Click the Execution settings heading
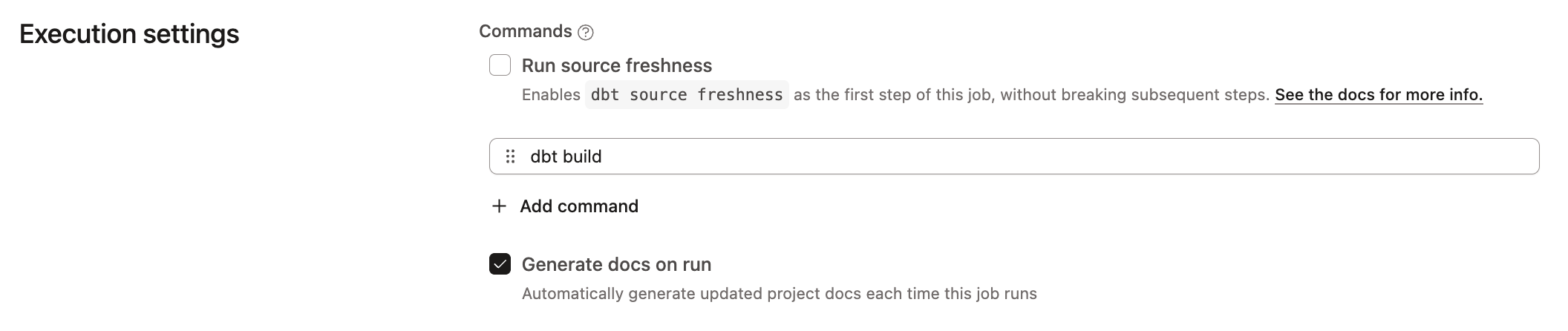 pos(129,34)
